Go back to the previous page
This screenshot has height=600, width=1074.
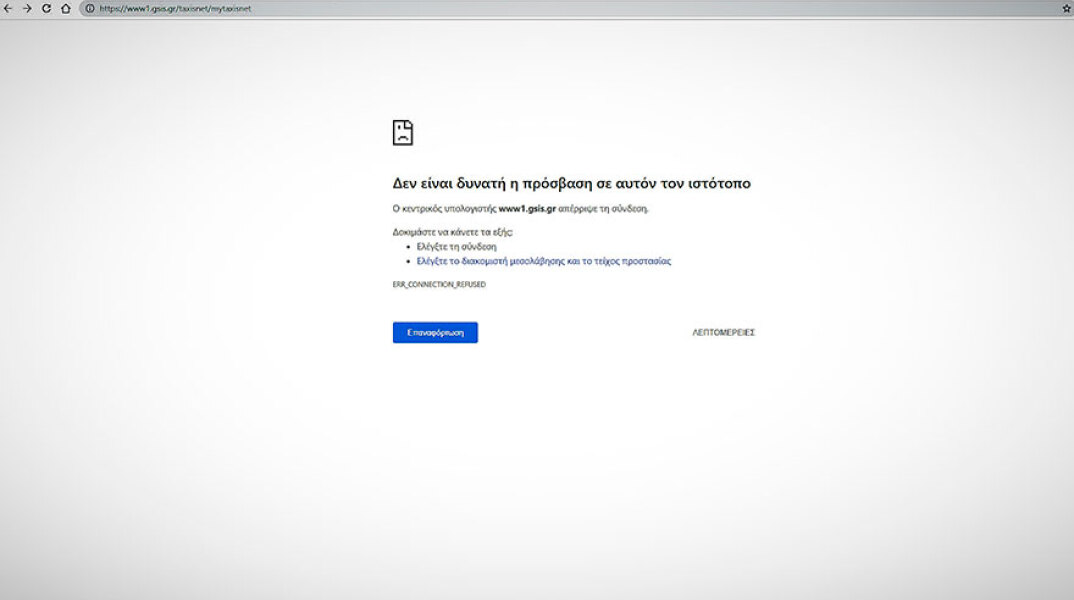click(9, 8)
